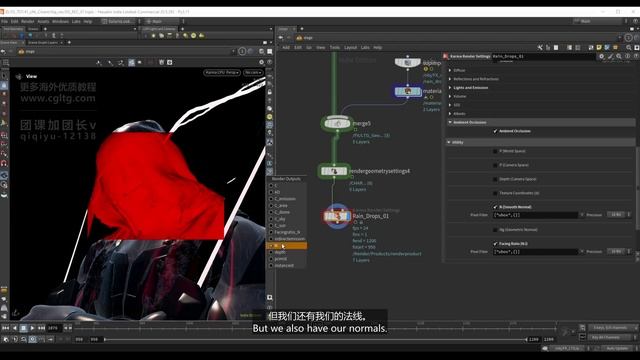Open the Add menu in network editor

coord(286,48)
